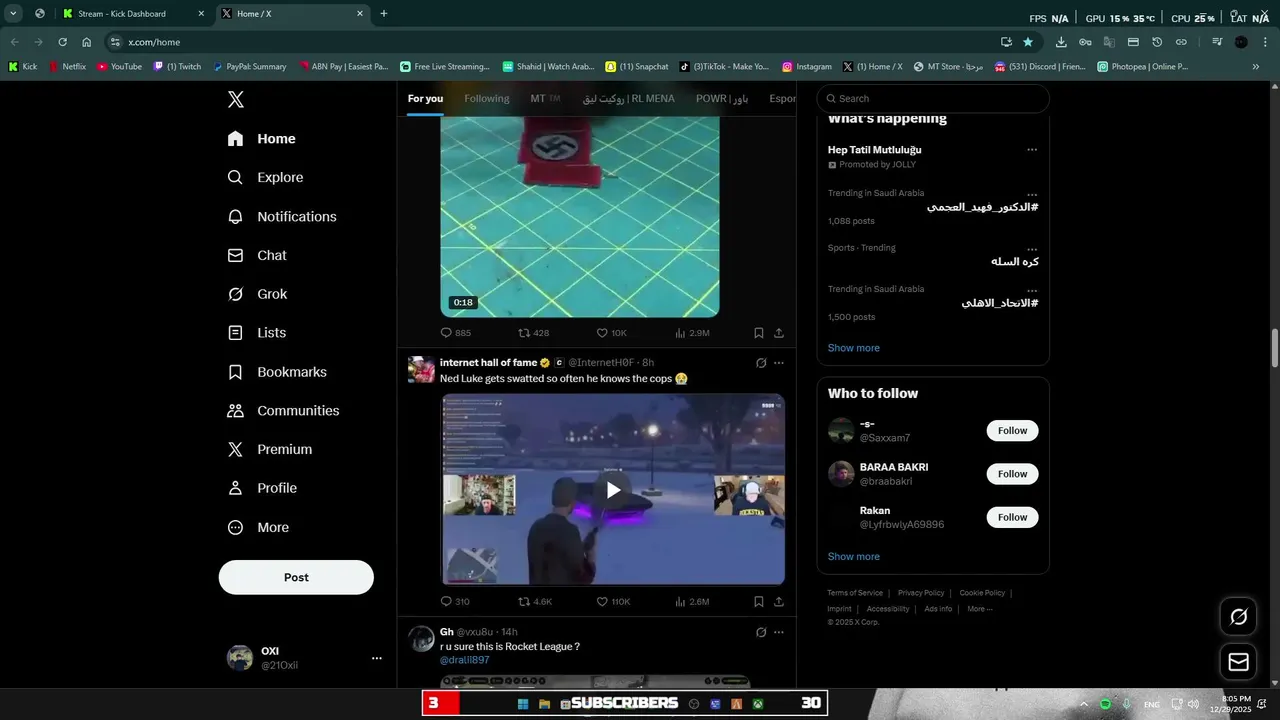The image size is (1280, 720).
Task: Open Notifications page
Action: point(282,216)
